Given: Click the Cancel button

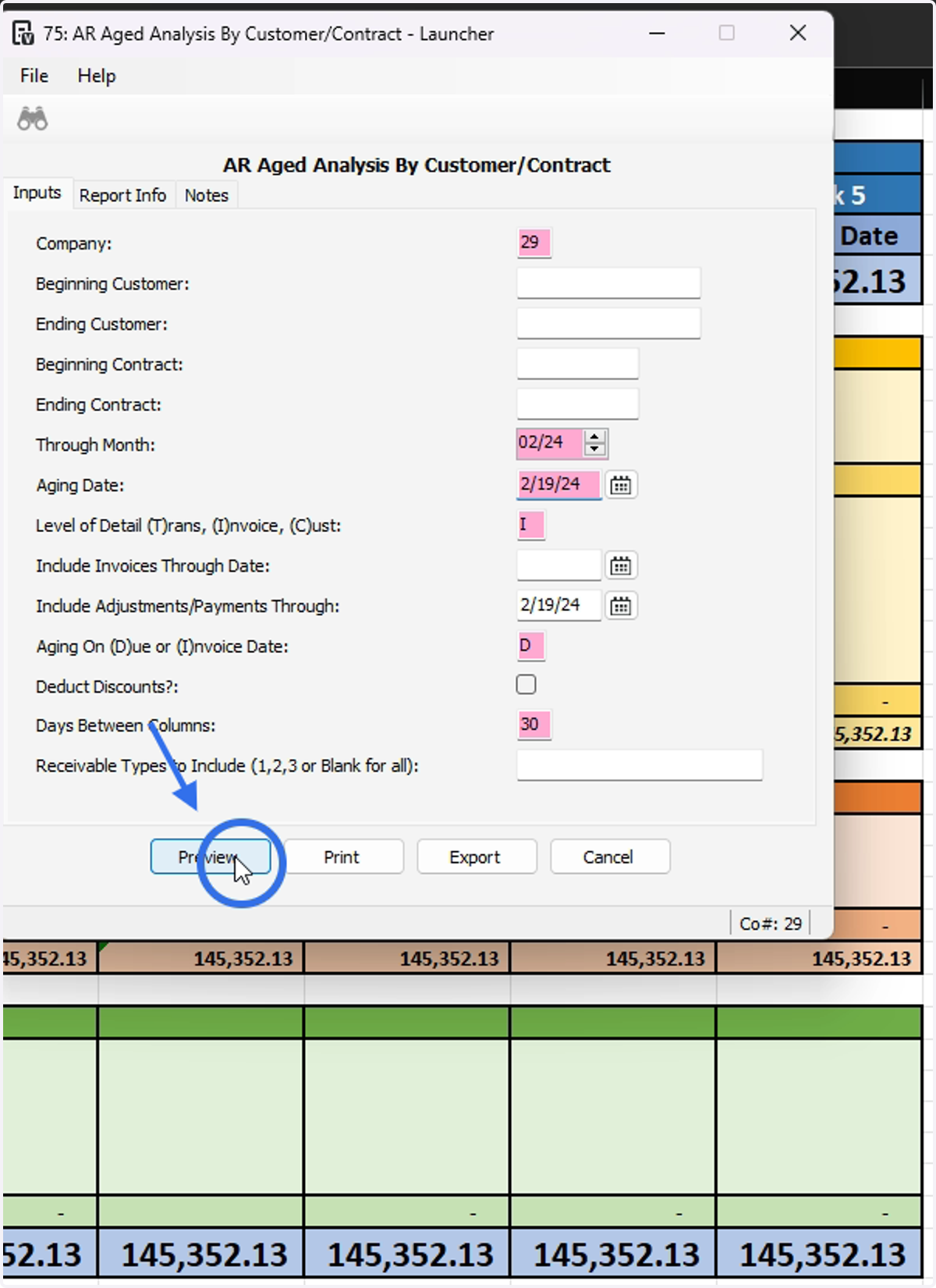Looking at the screenshot, I should click(x=610, y=857).
